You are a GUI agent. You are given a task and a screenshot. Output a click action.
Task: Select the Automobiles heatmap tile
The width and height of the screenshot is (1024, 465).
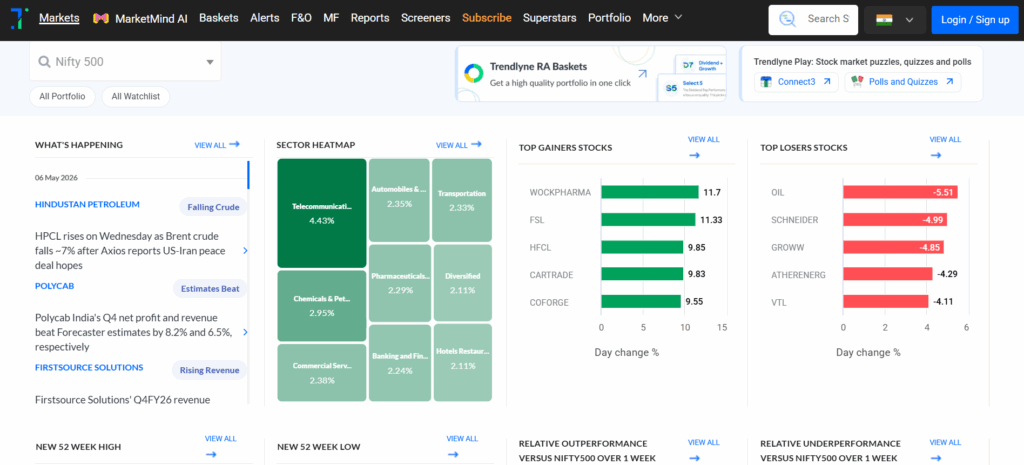399,200
